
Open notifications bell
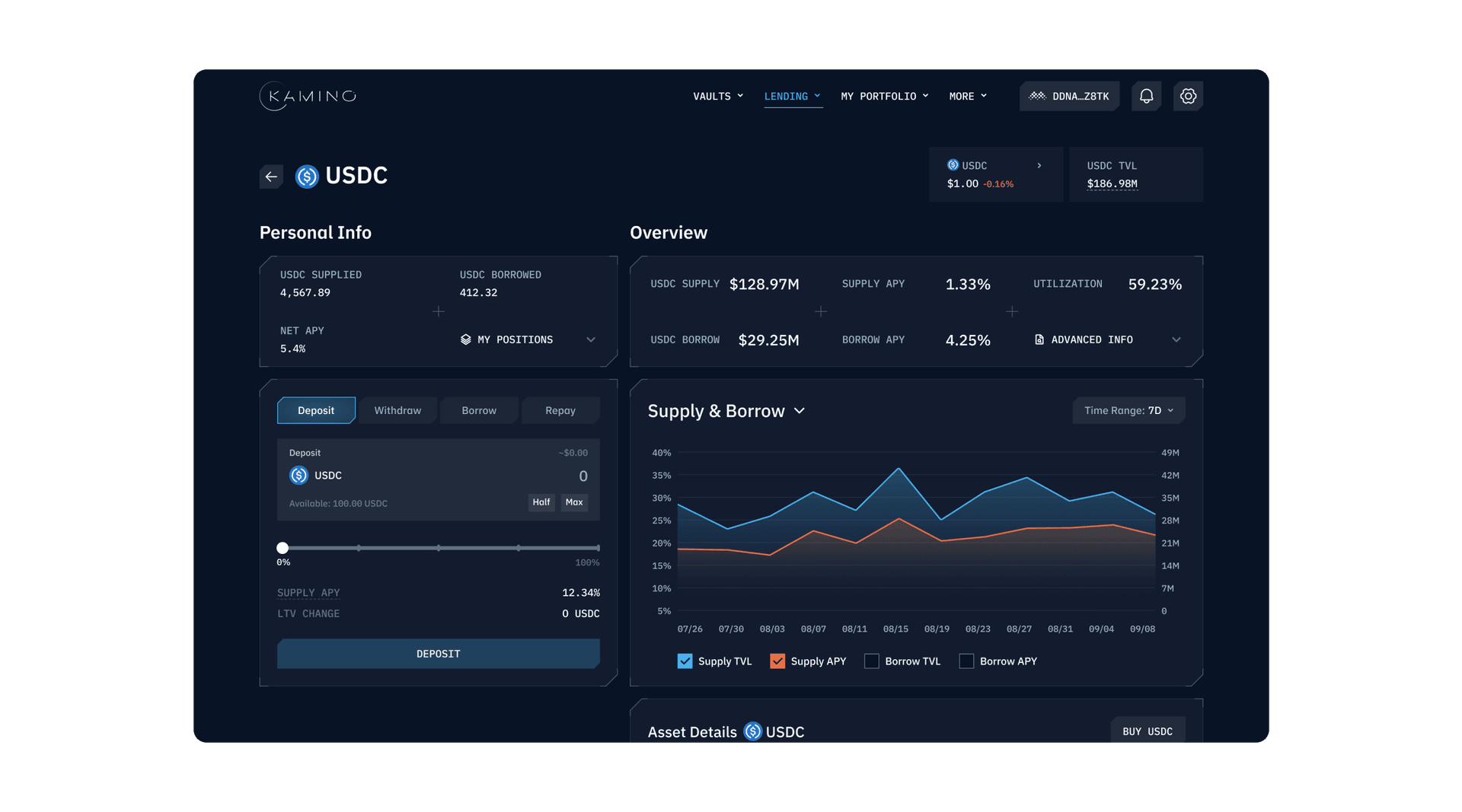click(1146, 96)
